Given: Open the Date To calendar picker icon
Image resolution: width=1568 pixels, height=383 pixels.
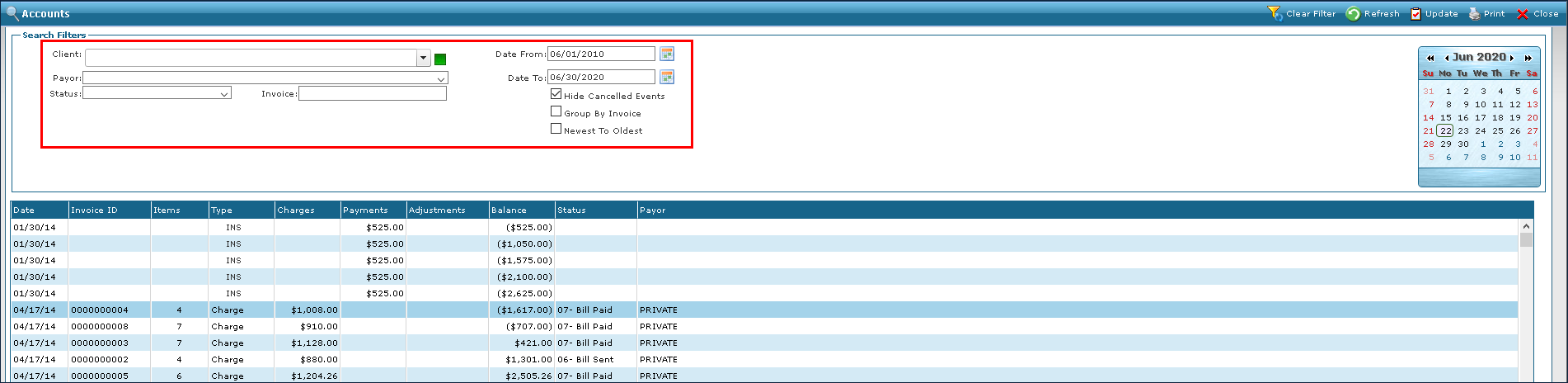Looking at the screenshot, I should 667,77.
